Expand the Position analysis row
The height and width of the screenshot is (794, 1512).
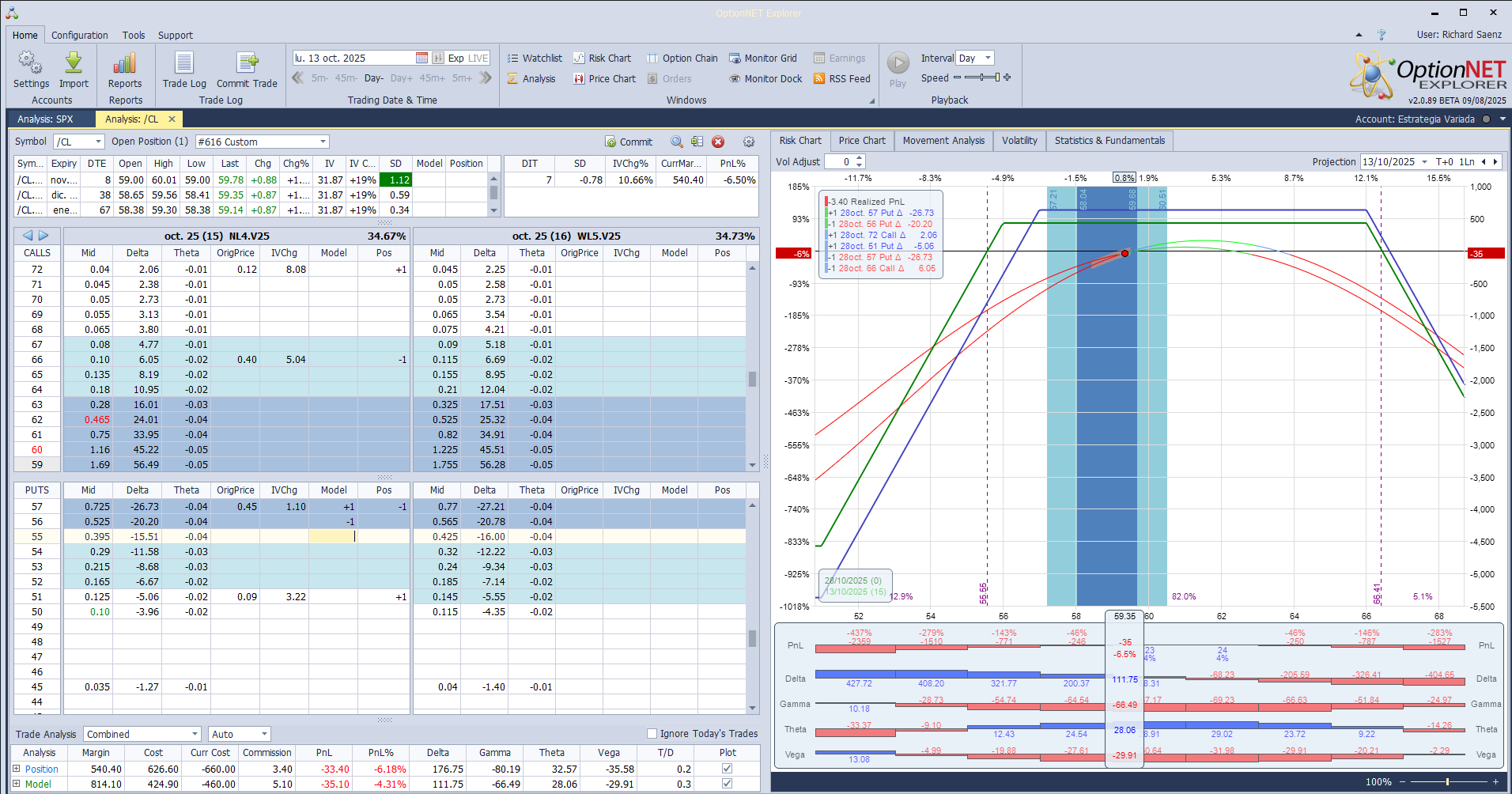(x=17, y=769)
